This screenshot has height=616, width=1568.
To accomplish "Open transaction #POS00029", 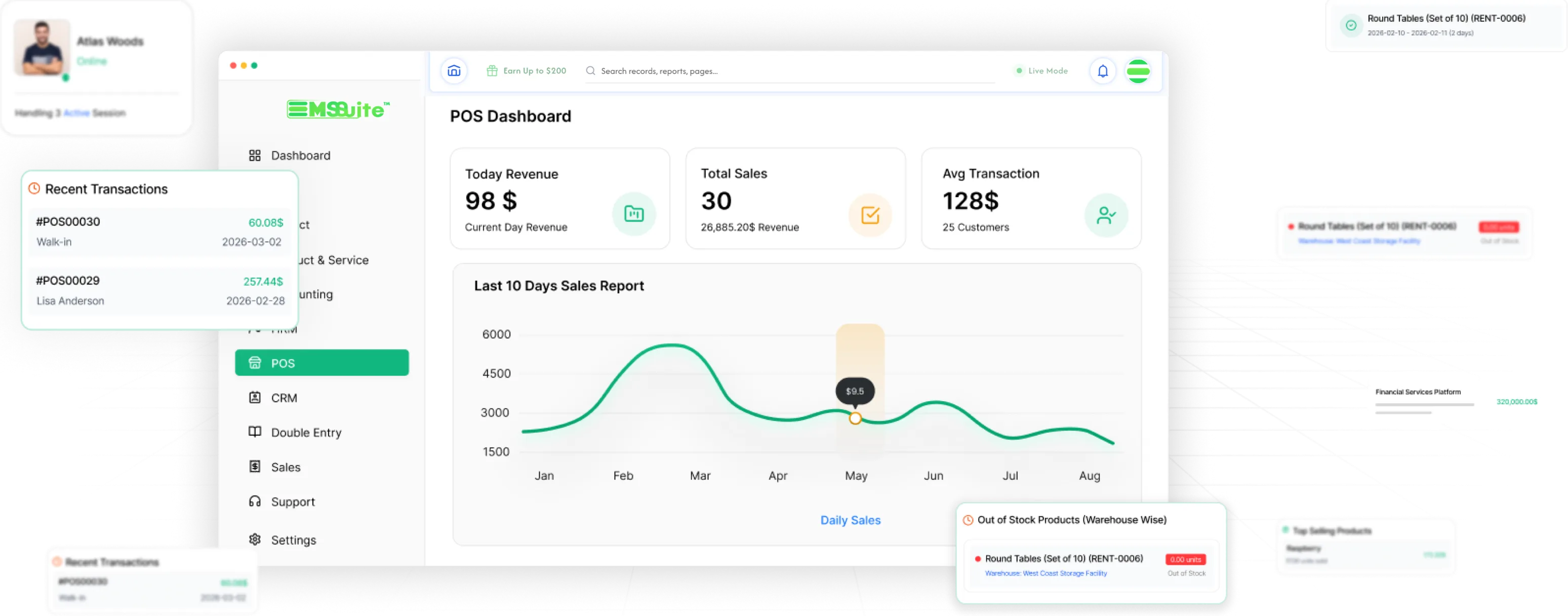I will [159, 291].
